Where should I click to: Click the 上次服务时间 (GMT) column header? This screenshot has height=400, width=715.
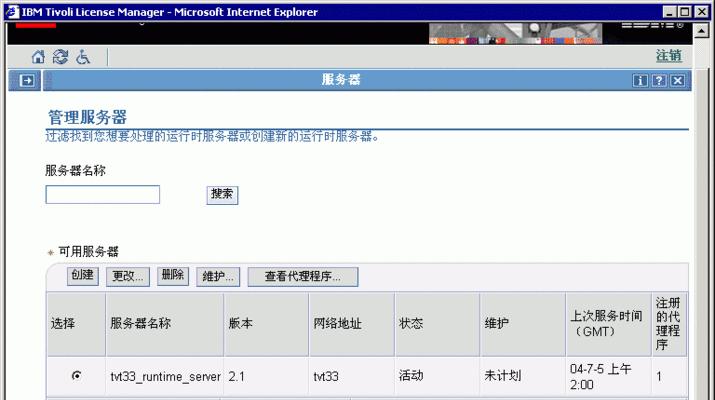[608, 324]
